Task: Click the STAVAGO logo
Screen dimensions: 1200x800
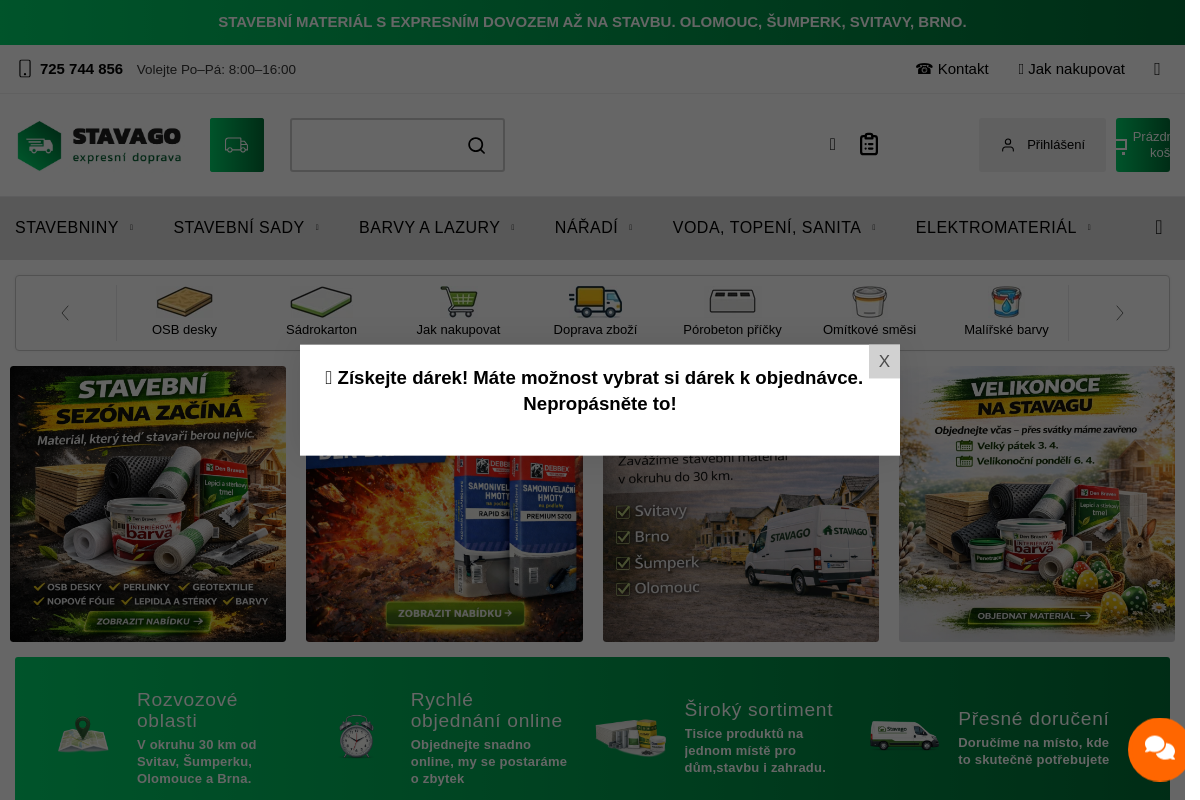Action: point(100,146)
